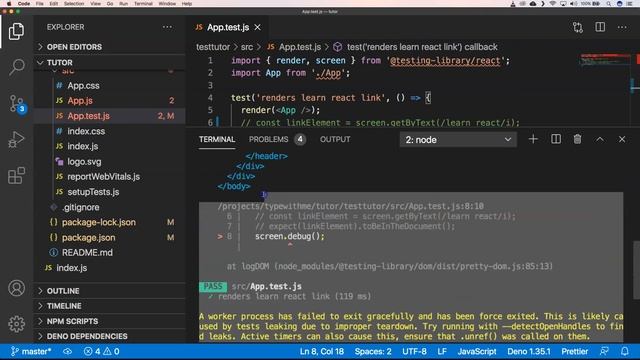This screenshot has height=360, width=640.
Task: Switch to the OUTPUT panel tab
Action: (335, 140)
